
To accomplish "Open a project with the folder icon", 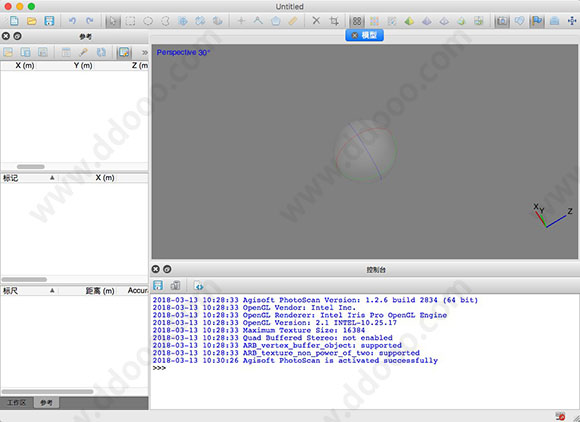I will (x=32, y=21).
